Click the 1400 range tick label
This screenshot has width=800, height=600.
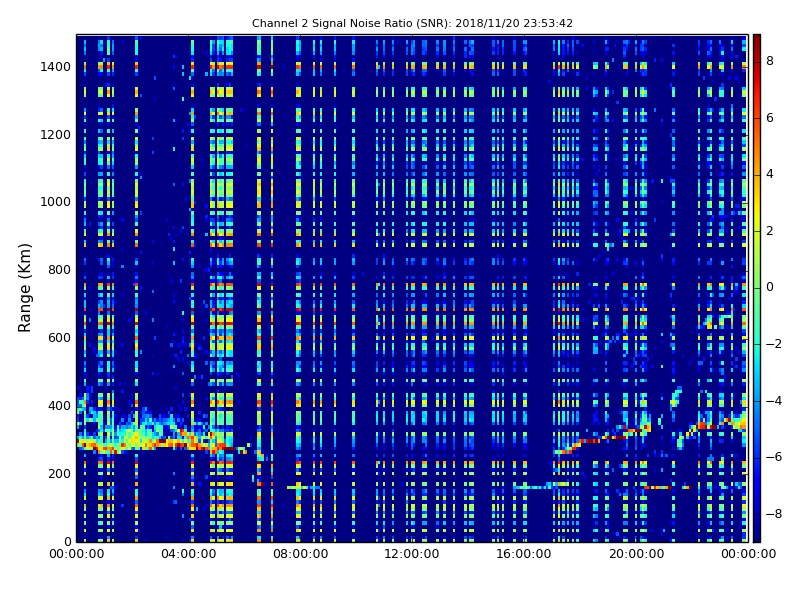pyautogui.click(x=56, y=67)
